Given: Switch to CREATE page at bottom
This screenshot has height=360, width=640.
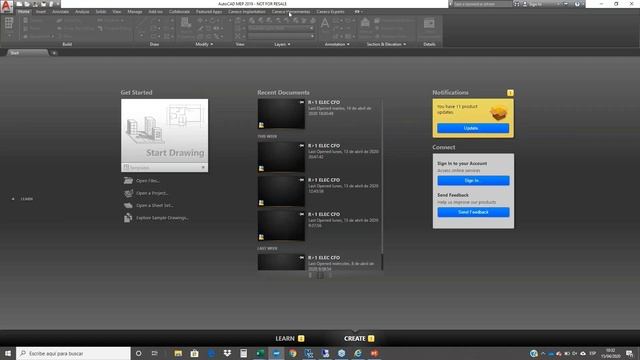Looking at the screenshot, I should (355, 338).
